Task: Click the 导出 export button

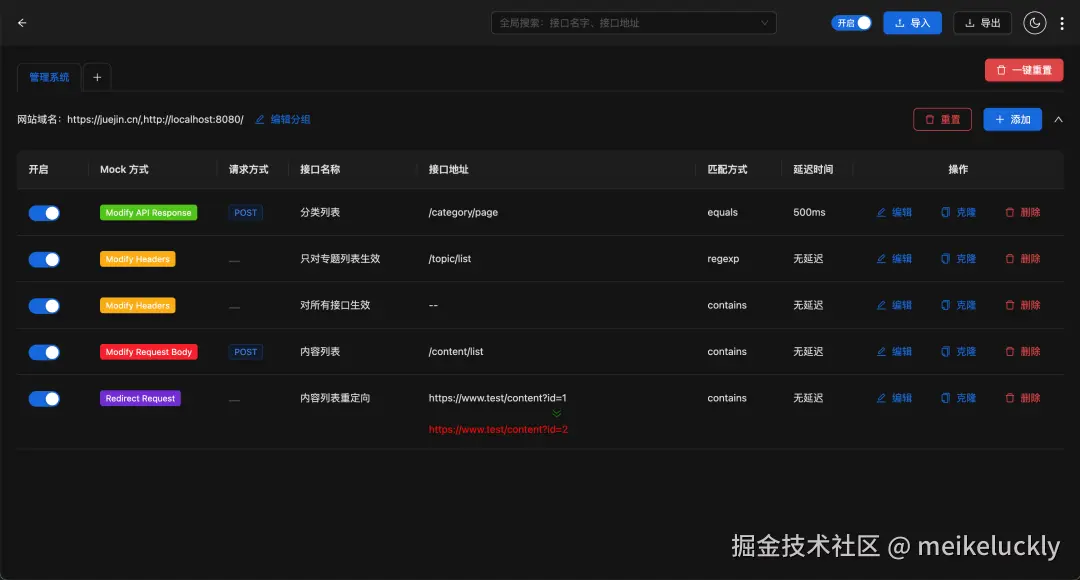Action: (x=982, y=23)
